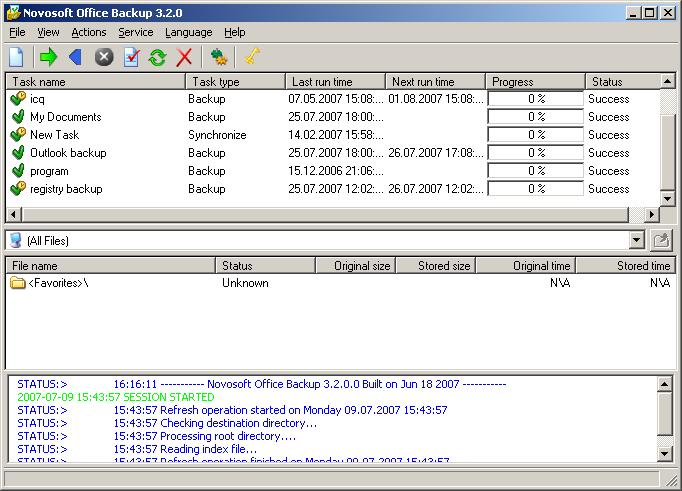Open task properties via the red checkmark document icon

pyautogui.click(x=131, y=57)
